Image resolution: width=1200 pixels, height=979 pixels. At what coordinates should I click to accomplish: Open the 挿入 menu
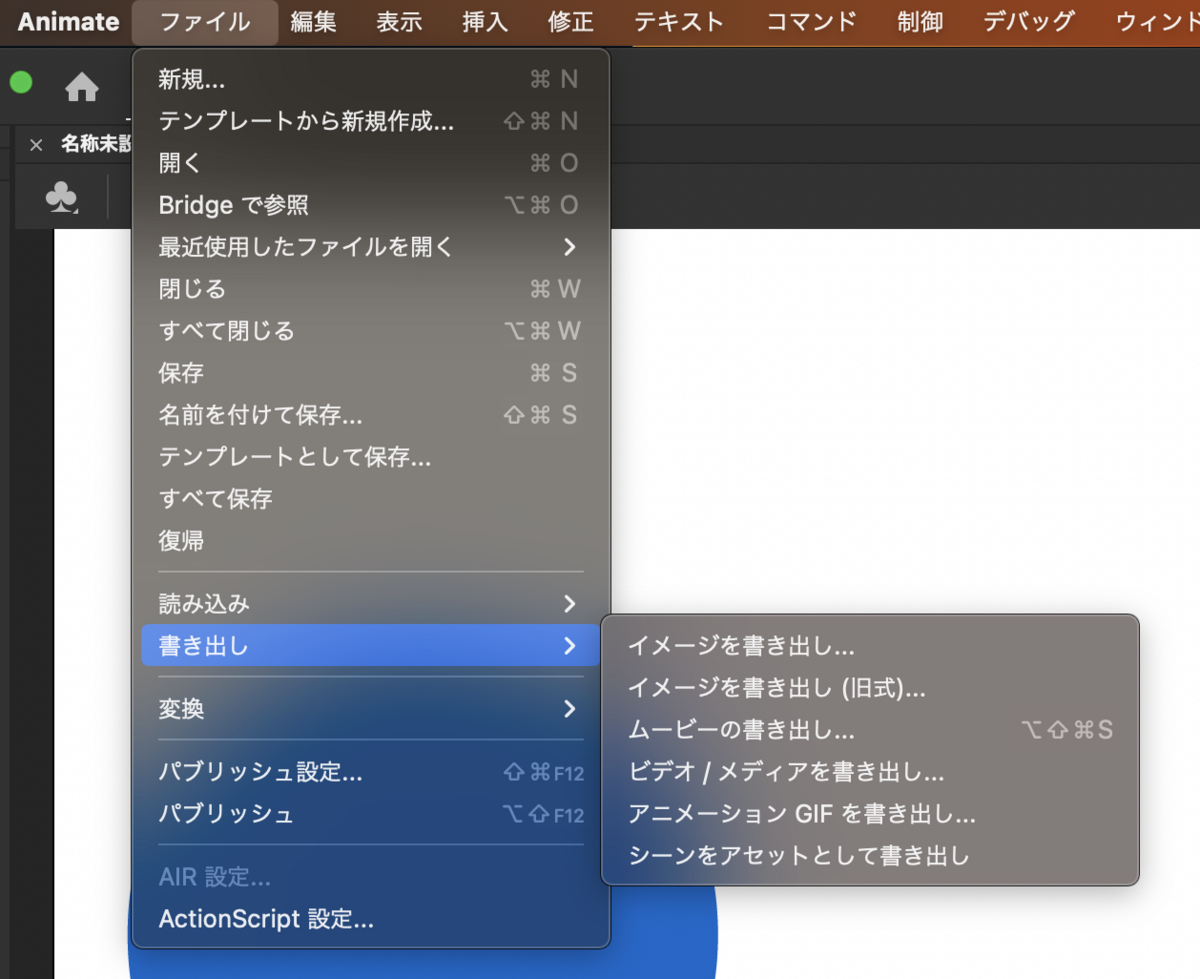(x=485, y=21)
